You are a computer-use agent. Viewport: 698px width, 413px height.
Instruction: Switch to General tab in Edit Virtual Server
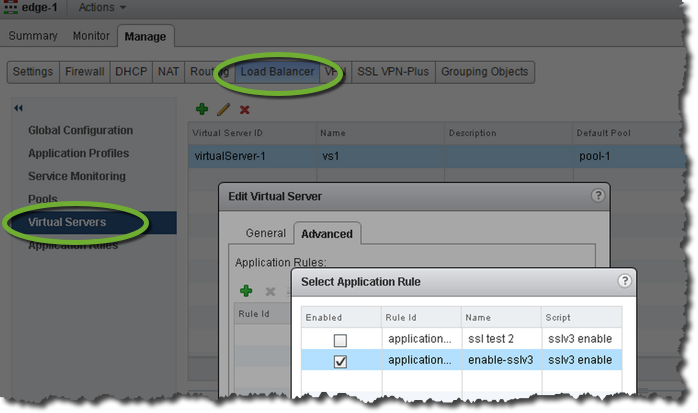pyautogui.click(x=266, y=233)
